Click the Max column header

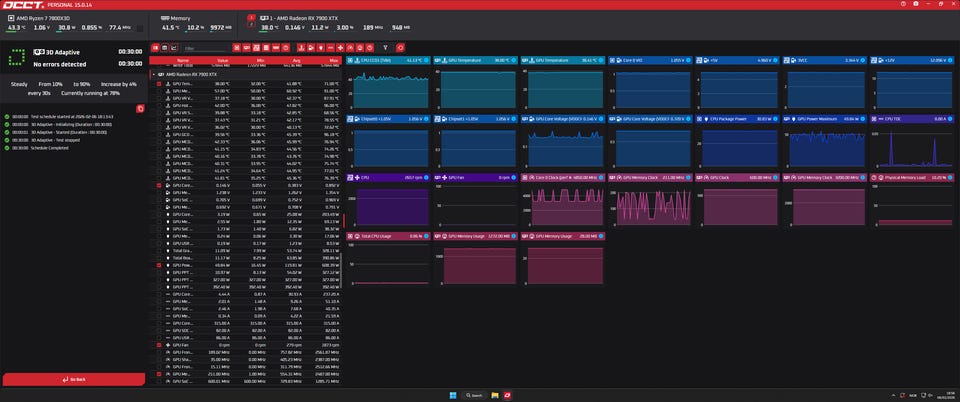(x=324, y=60)
